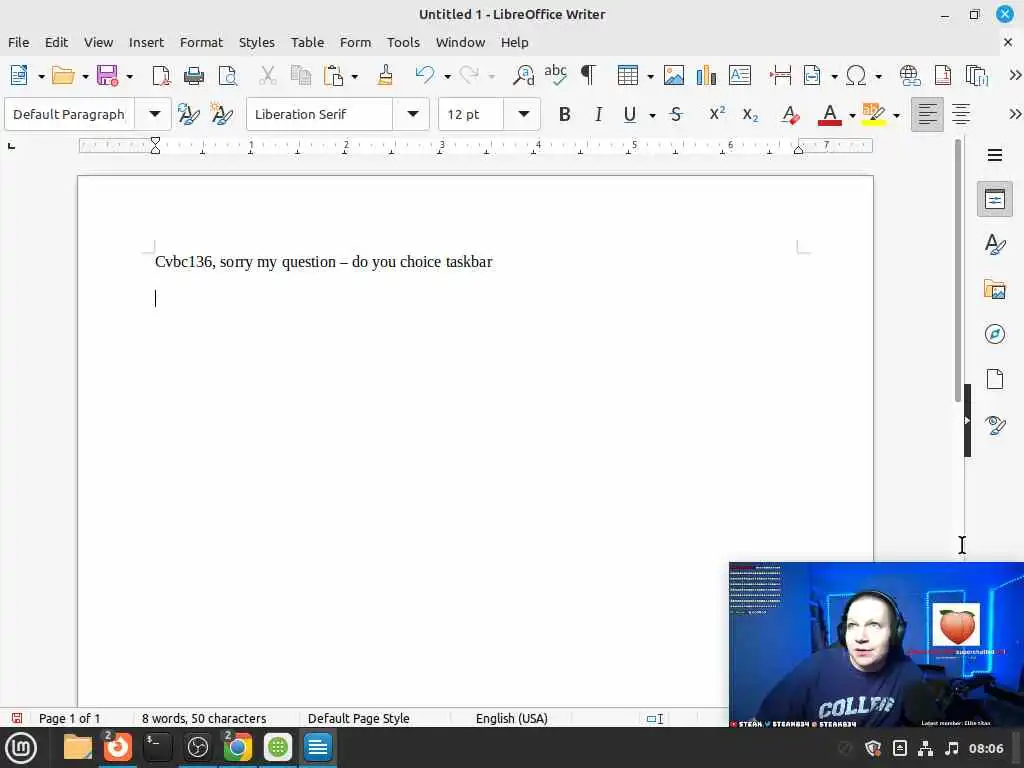This screenshot has width=1024, height=768.
Task: Apply yellow Highlighting Color swatch
Action: click(x=874, y=115)
